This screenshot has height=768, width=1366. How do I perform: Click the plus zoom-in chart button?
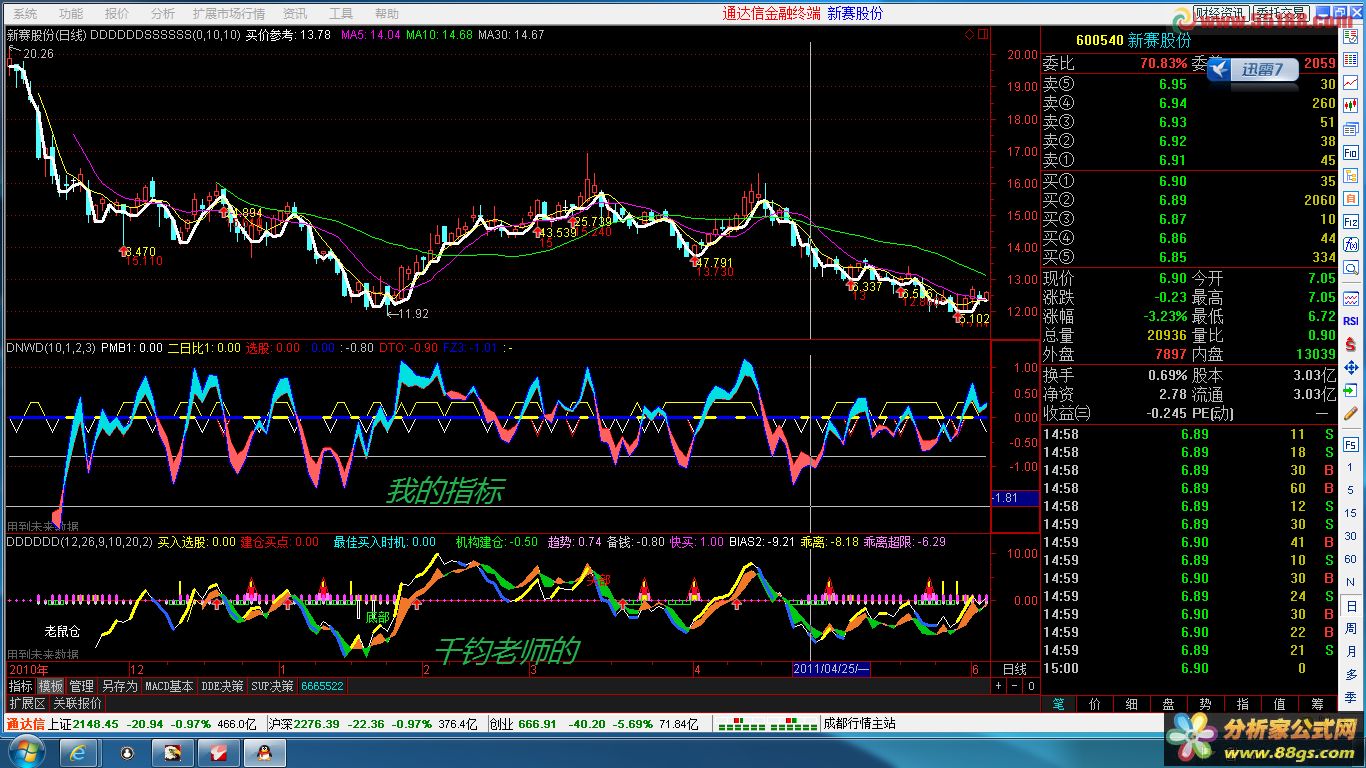pos(998,686)
